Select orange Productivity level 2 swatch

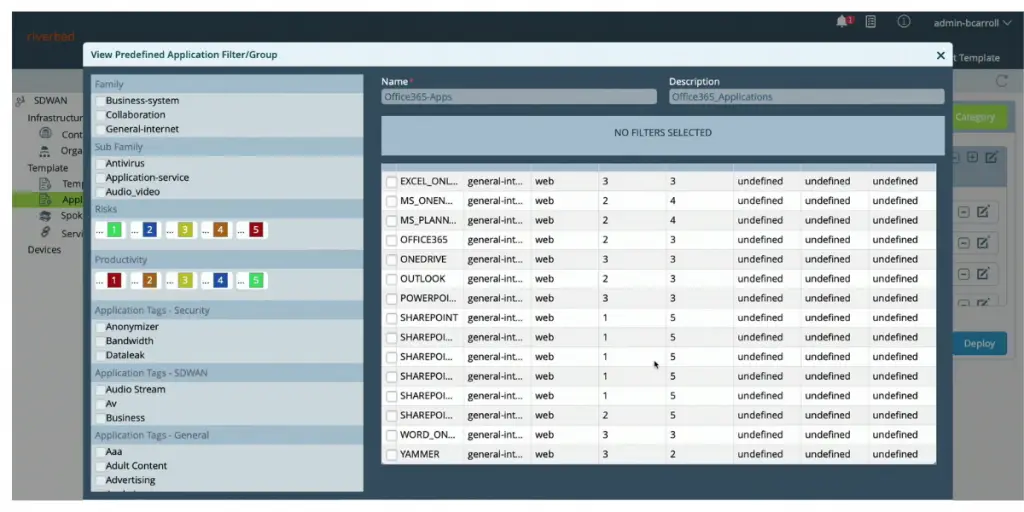[150, 281]
